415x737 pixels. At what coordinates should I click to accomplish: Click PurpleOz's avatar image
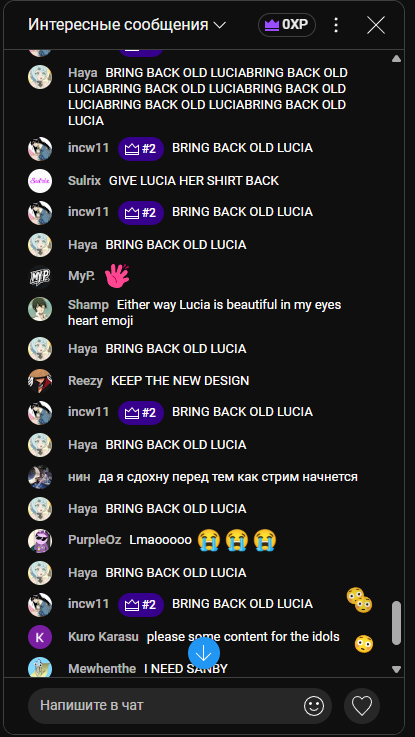[40, 541]
